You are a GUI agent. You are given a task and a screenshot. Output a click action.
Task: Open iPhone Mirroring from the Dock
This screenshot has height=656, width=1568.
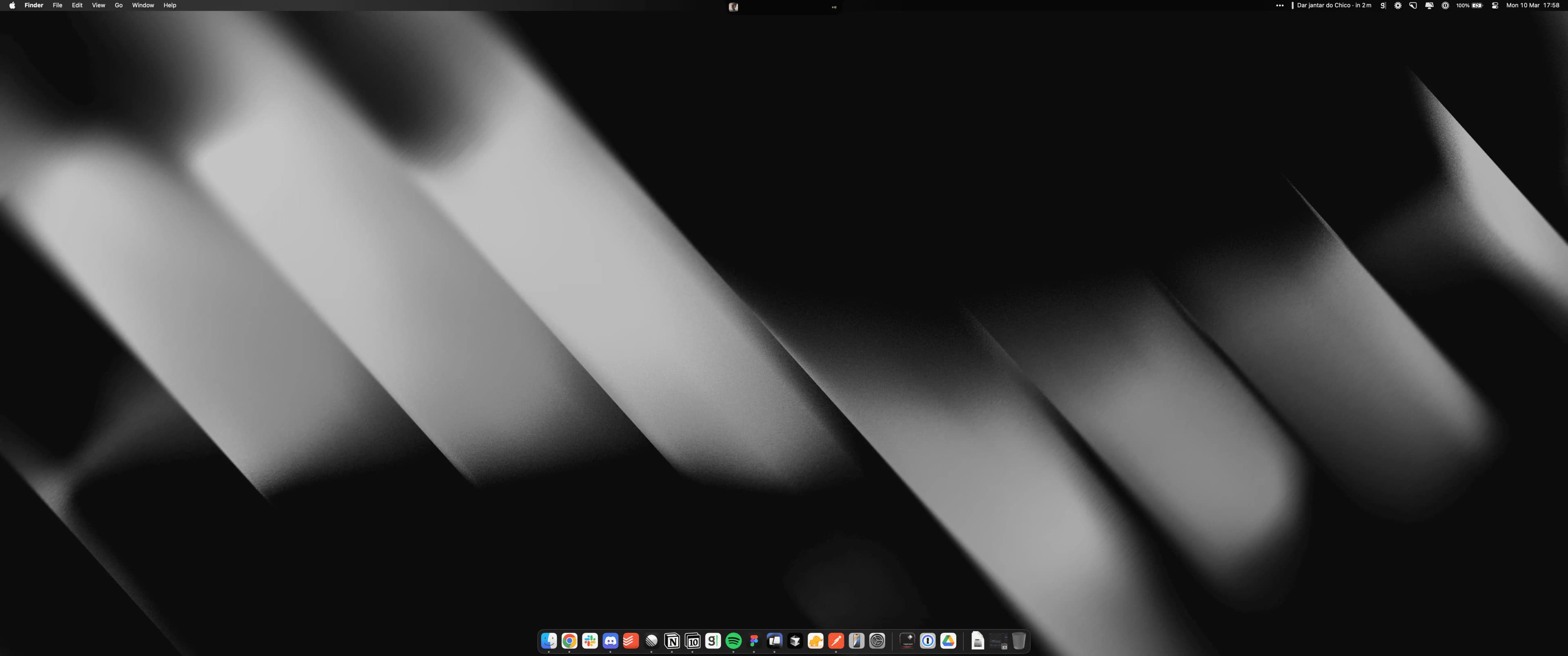coord(856,640)
